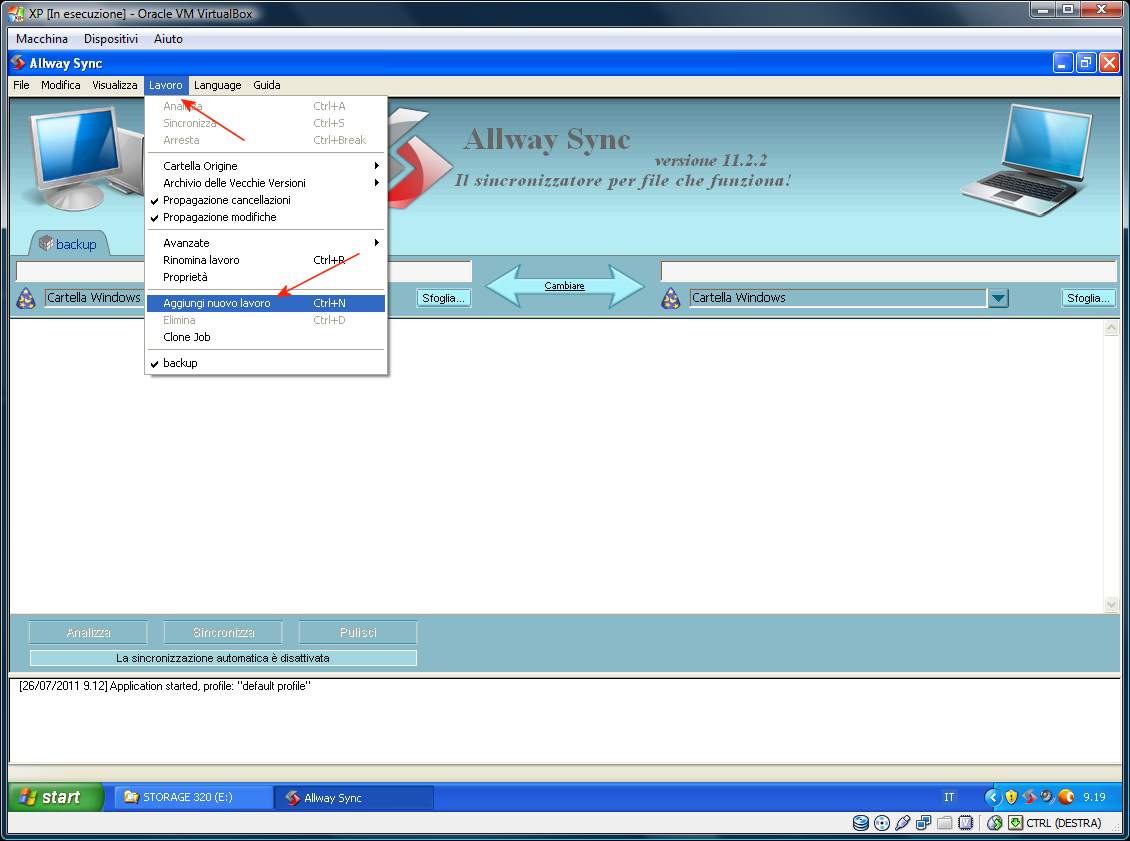Open the Language menu
The width and height of the screenshot is (1130, 841).
(x=218, y=85)
